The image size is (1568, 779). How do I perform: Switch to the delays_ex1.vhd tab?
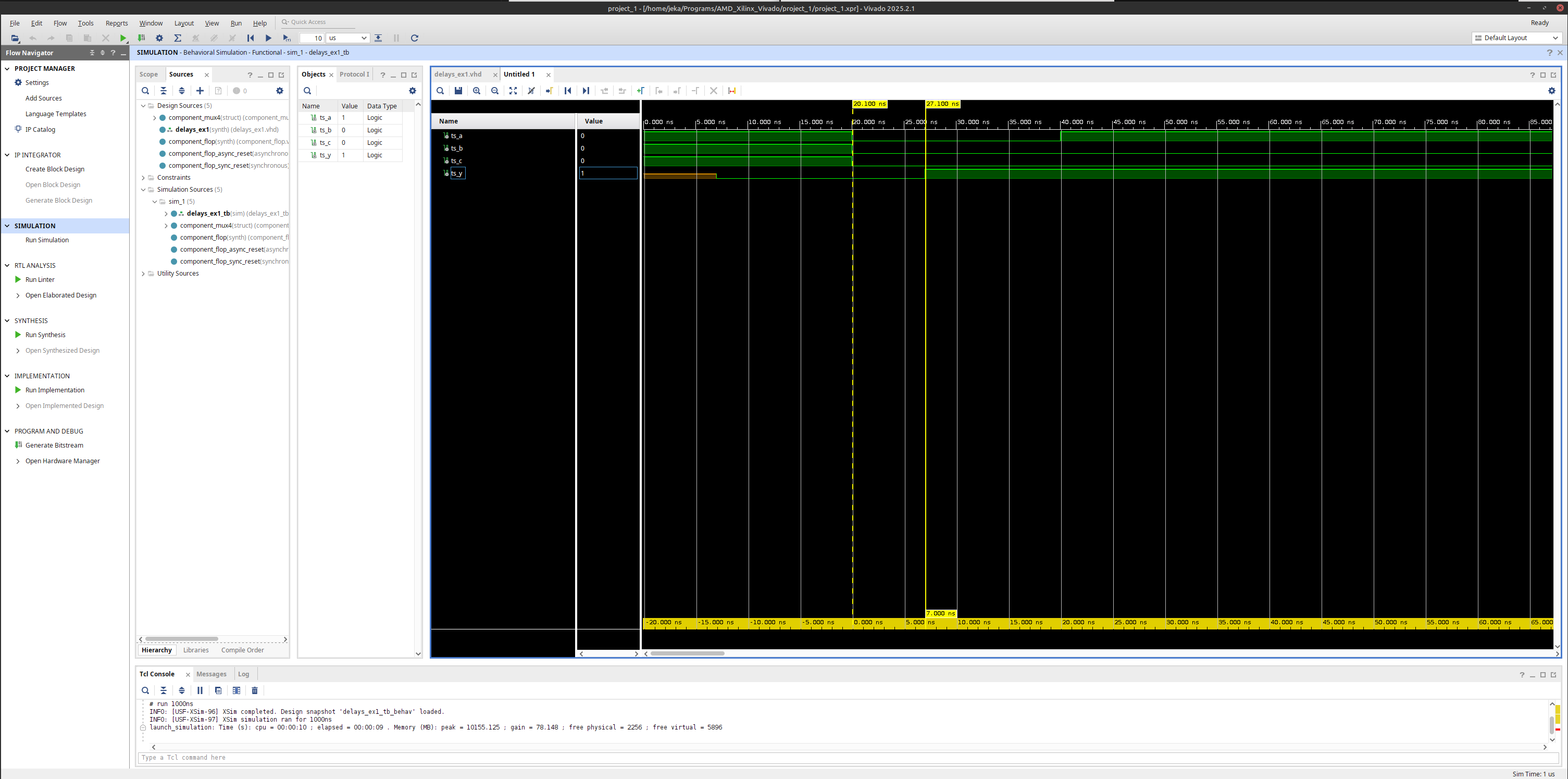[458, 75]
